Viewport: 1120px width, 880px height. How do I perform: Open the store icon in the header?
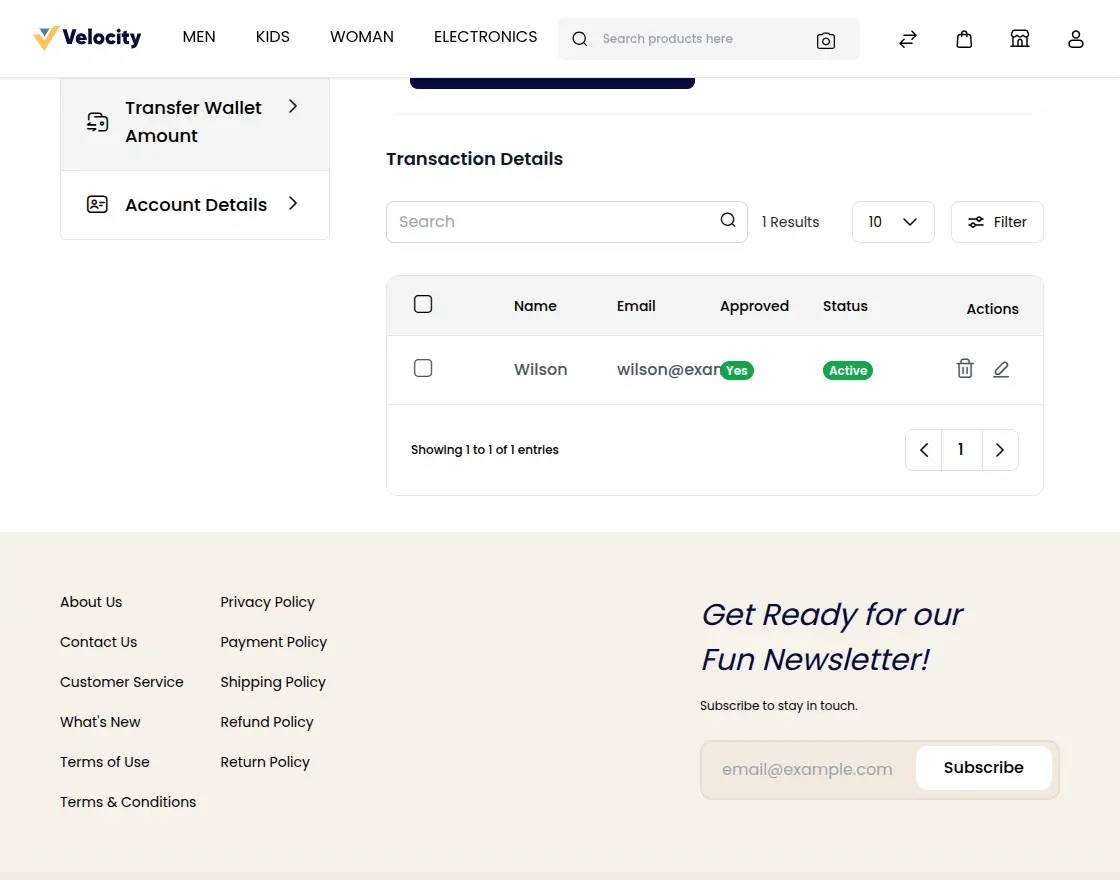point(1019,39)
